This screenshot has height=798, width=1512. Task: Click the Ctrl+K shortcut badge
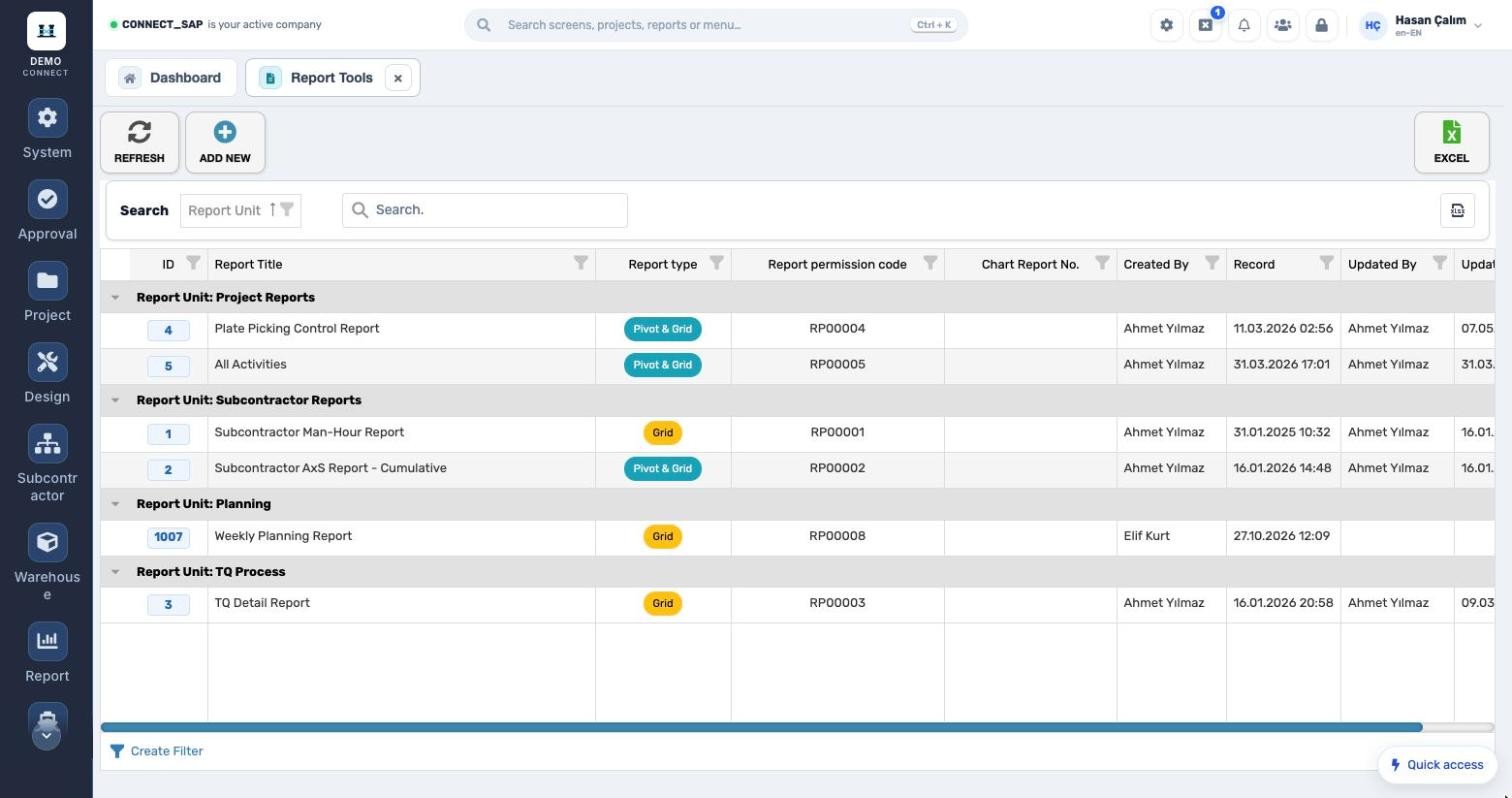click(933, 25)
